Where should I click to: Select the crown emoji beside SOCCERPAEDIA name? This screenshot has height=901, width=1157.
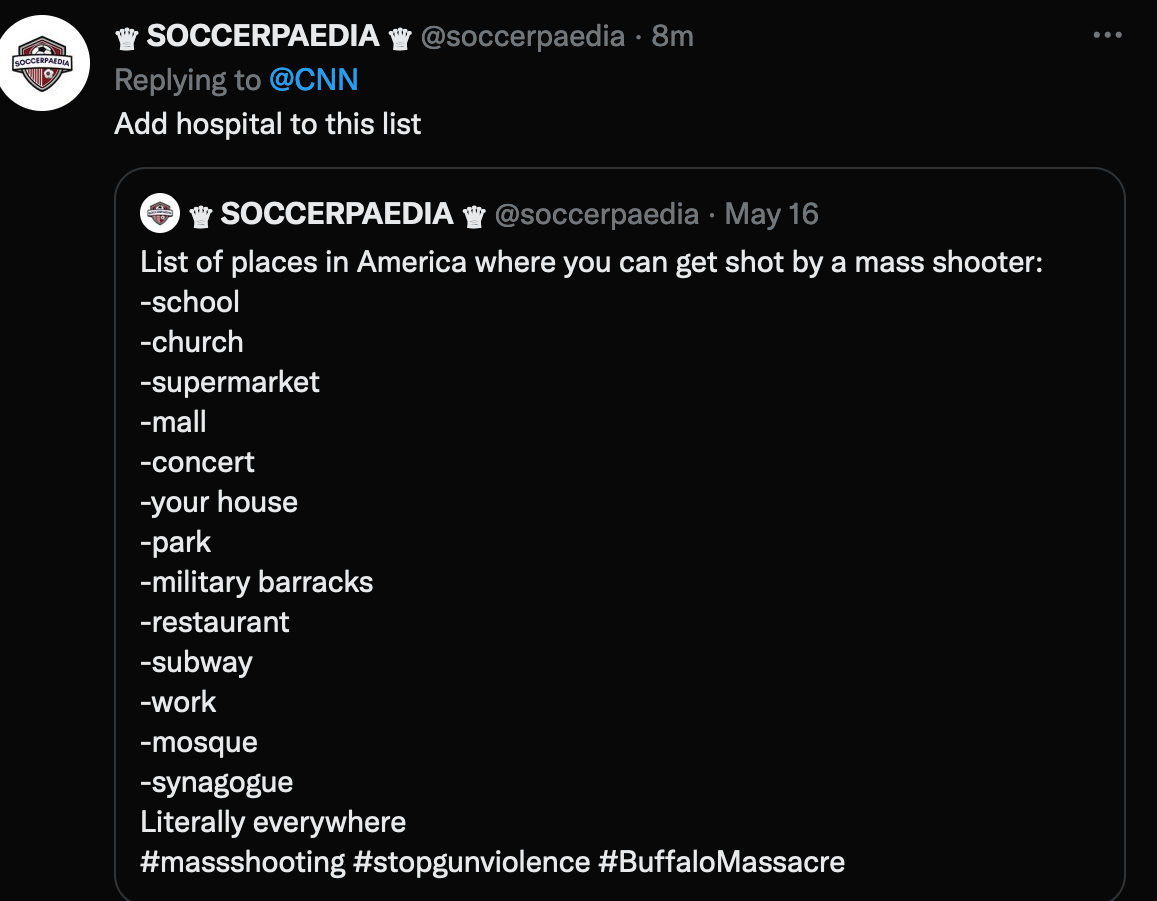click(x=128, y=35)
